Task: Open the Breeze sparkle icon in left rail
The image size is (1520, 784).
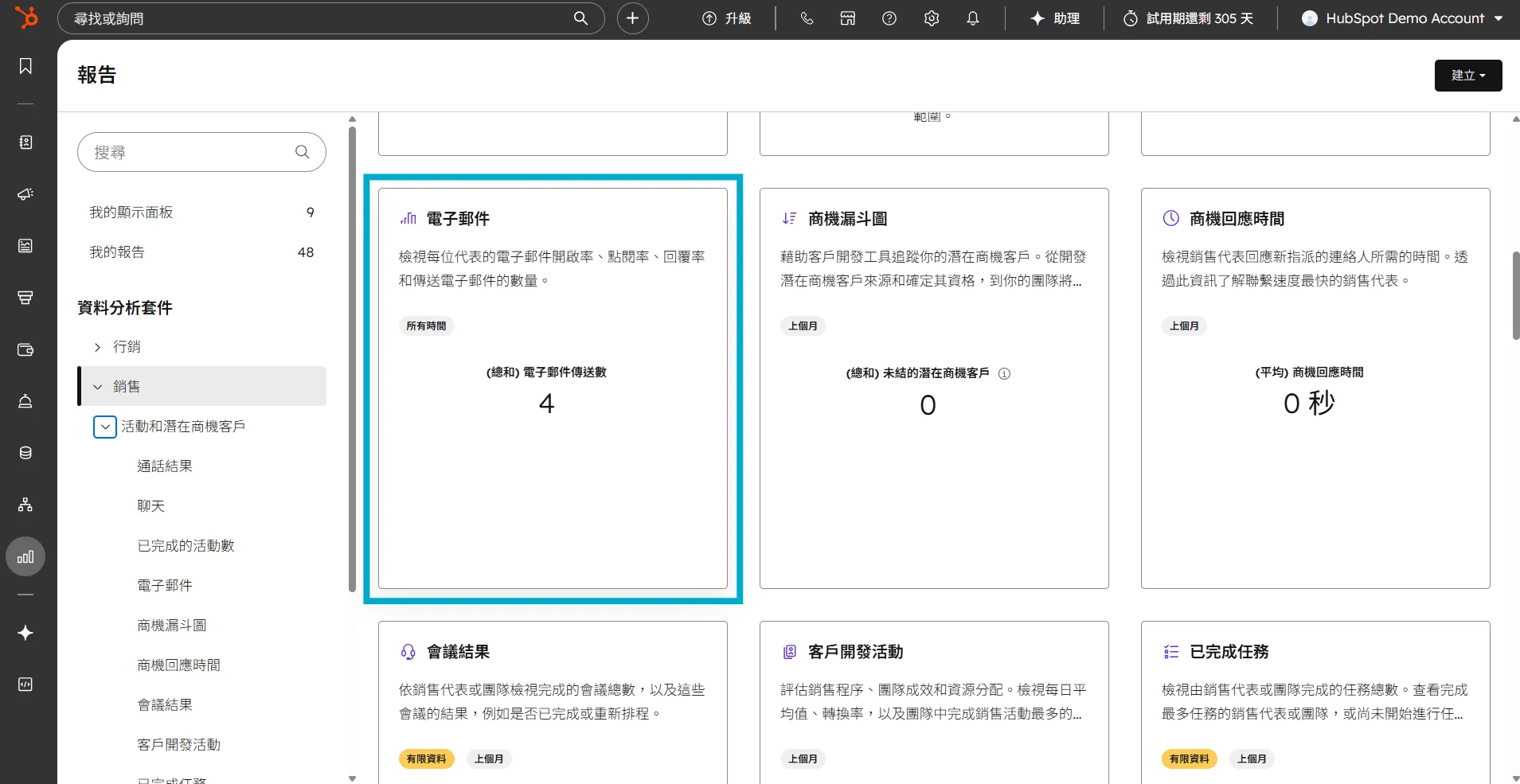Action: point(25,633)
